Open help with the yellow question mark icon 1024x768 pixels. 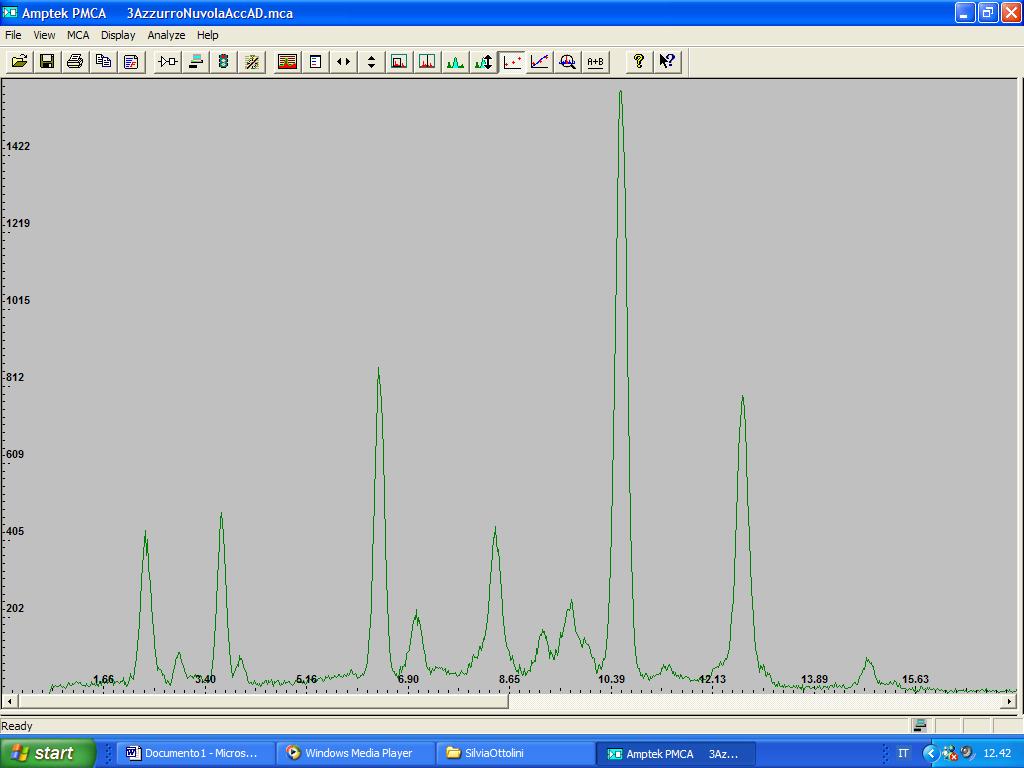pyautogui.click(x=639, y=61)
